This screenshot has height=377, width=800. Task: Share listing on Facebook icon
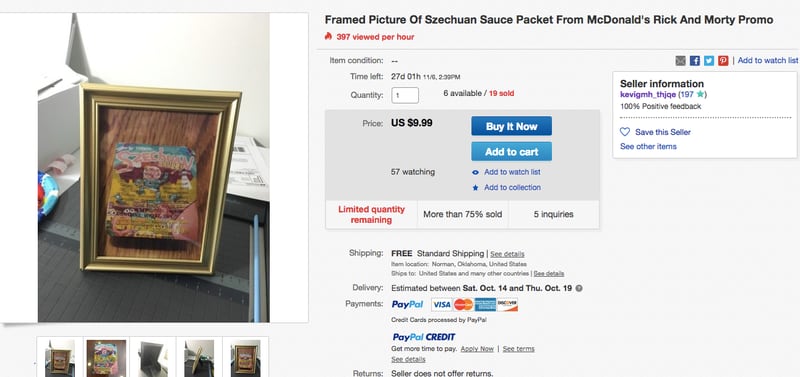[x=694, y=61]
